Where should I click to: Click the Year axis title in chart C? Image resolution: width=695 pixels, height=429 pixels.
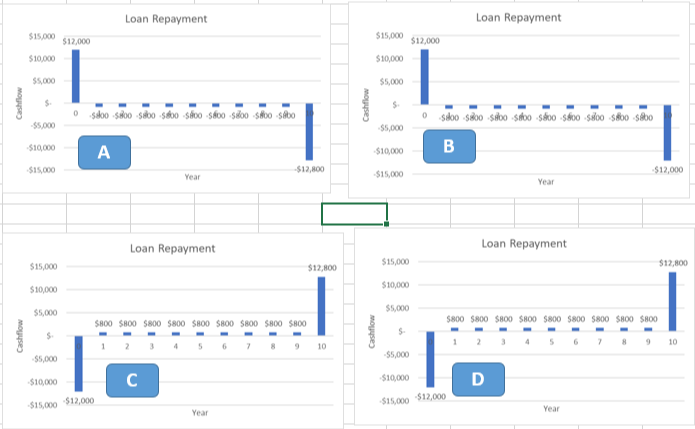point(200,413)
